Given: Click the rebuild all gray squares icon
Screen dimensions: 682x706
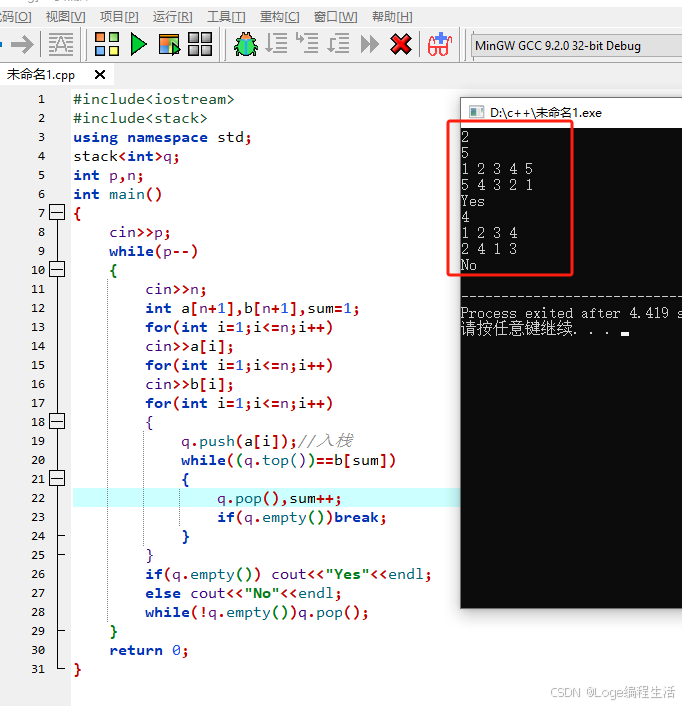Looking at the screenshot, I should tap(200, 44).
